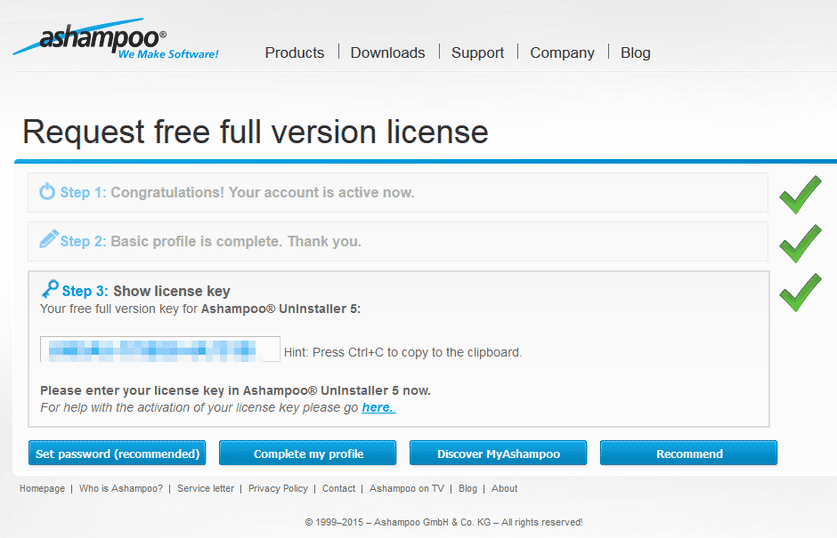Viewport: 837px width, 538px height.
Task: Click Complete my profile button
Action: (x=307, y=453)
